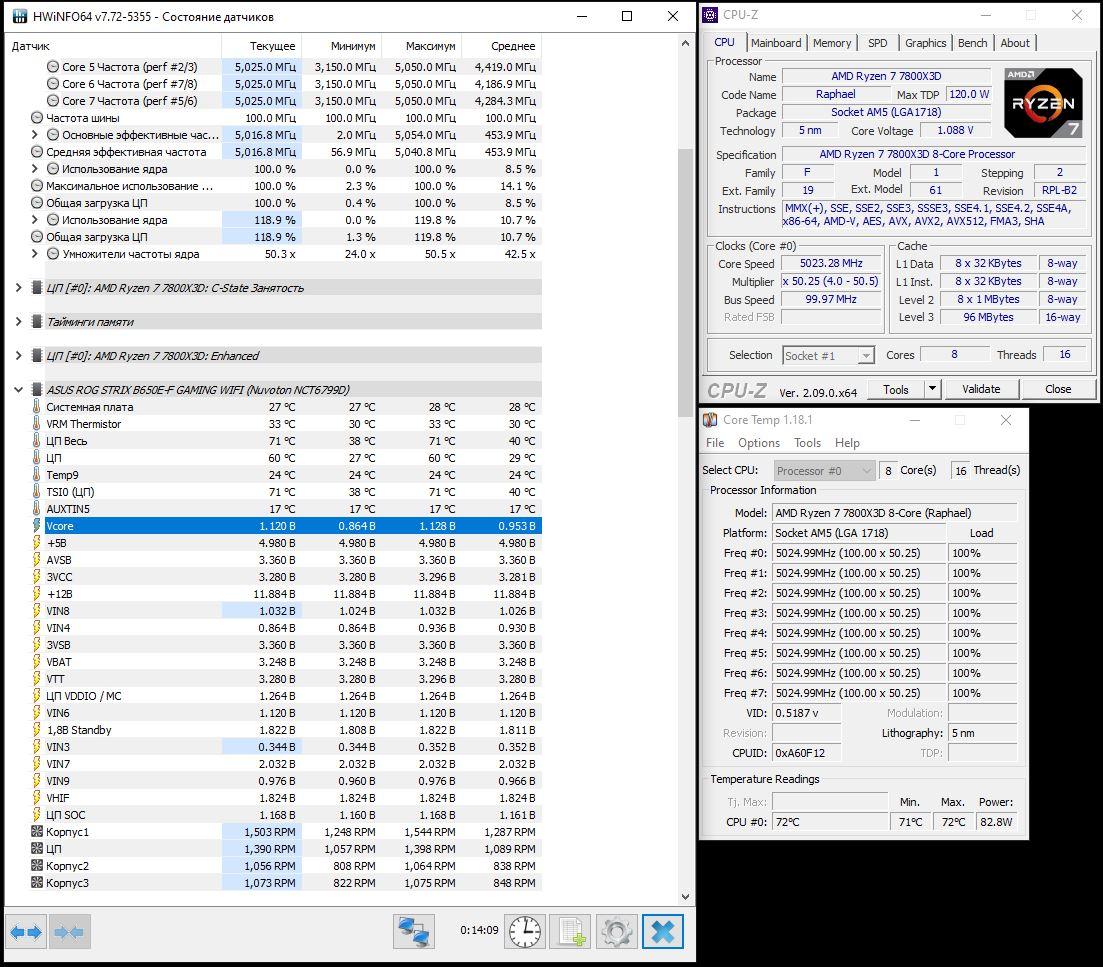Open the Bench tab in CPU-Z
This screenshot has width=1103, height=967.
click(x=972, y=43)
